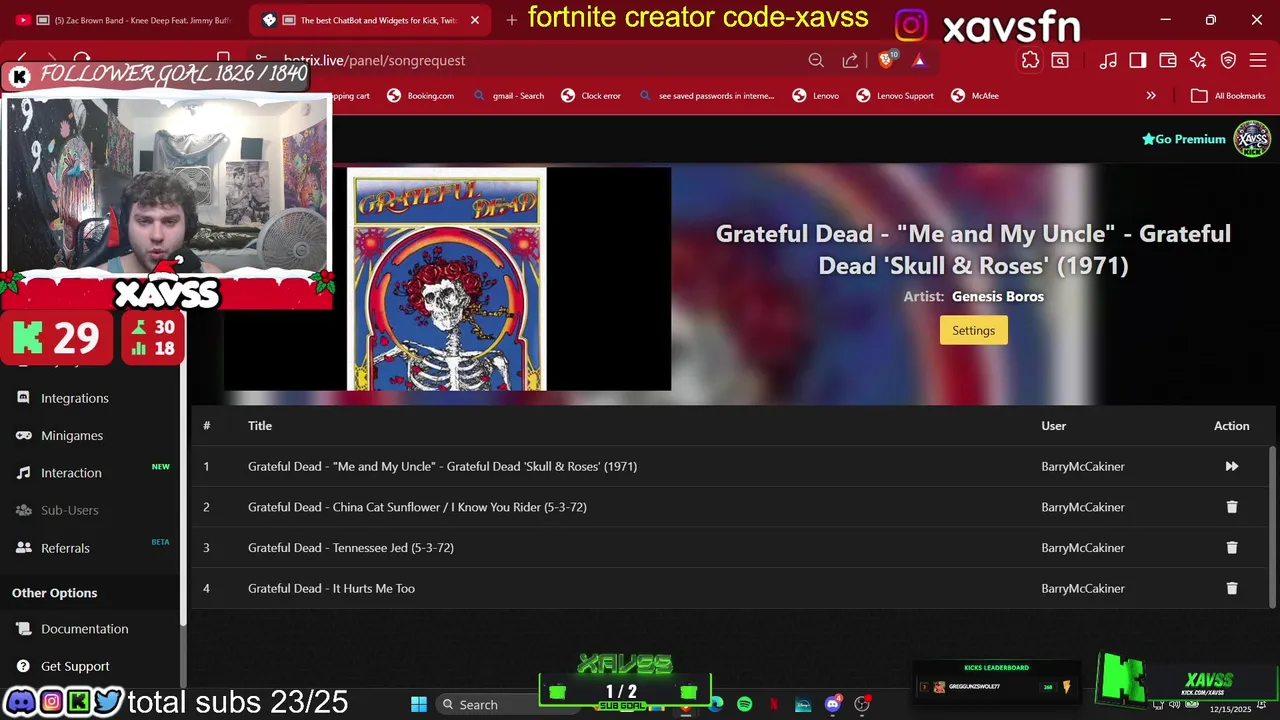This screenshot has height=720, width=1280.
Task: Click the Title column header
Action: [x=260, y=426]
